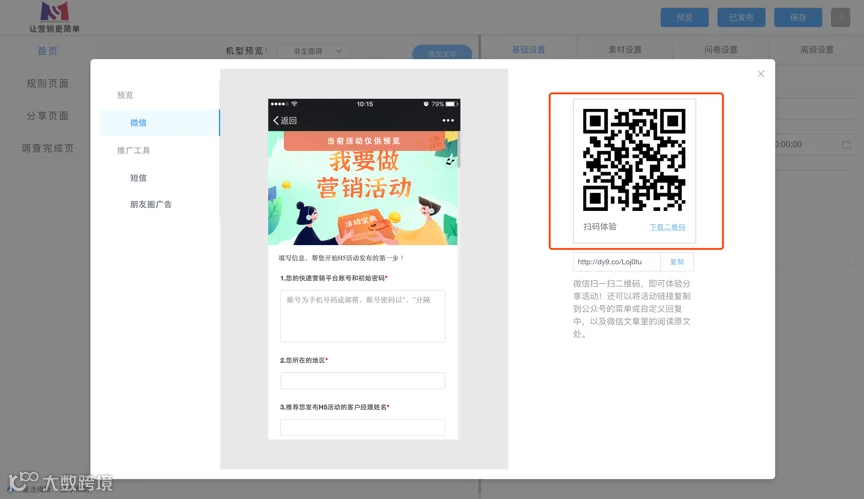
Task: Click the http://dy9.co/Loj0tu URL field
Action: [x=617, y=262]
